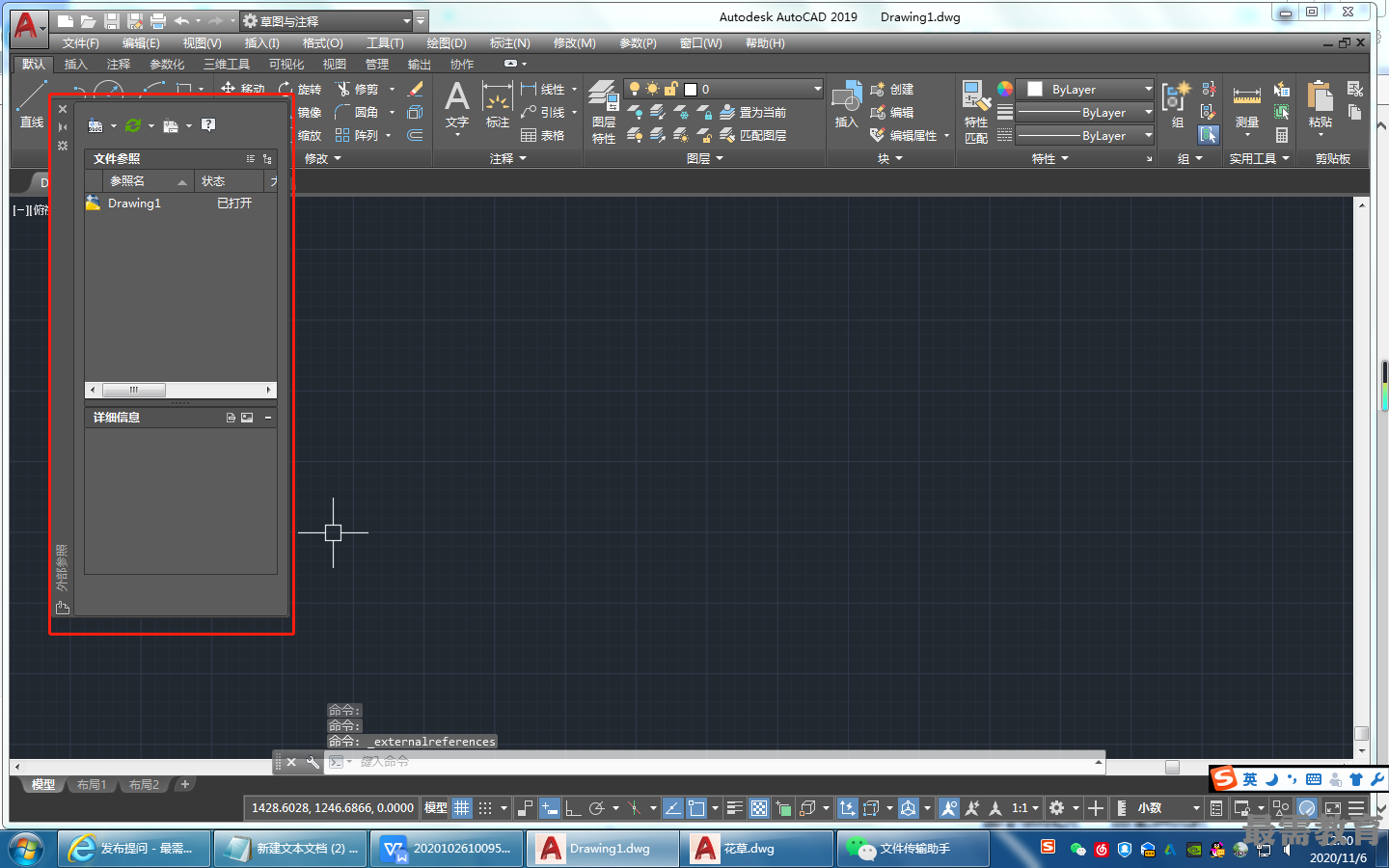
Task: Select the 圆角 (Fillet) tool
Action: click(357, 112)
